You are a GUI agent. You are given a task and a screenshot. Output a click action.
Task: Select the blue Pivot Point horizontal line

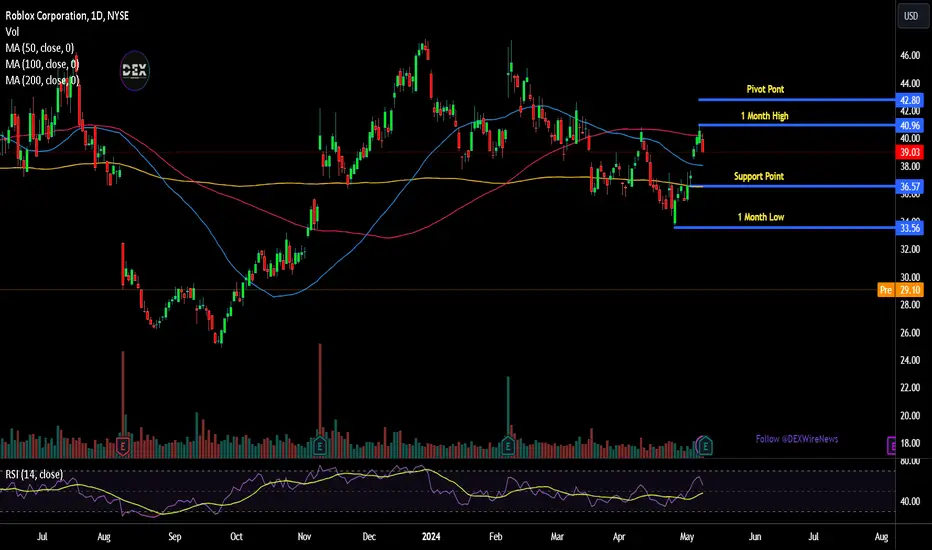[x=796, y=100]
